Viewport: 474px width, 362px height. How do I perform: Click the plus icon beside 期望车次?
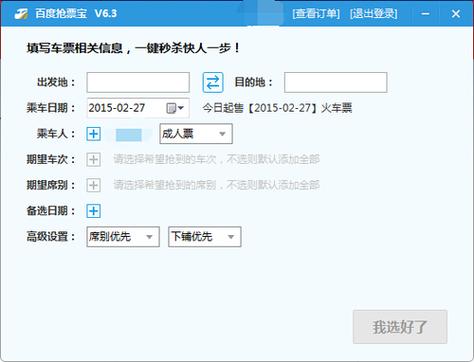[94, 159]
